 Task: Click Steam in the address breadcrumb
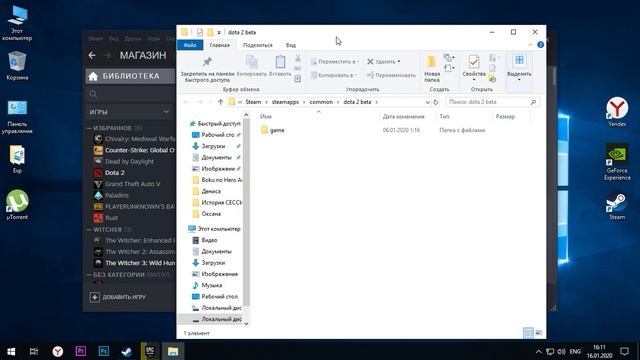253,102
